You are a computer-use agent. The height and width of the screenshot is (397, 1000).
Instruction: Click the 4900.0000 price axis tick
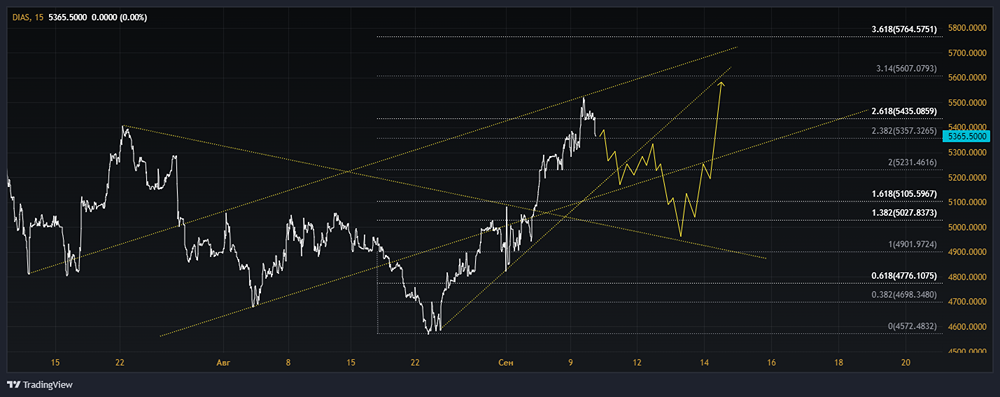(x=968, y=252)
